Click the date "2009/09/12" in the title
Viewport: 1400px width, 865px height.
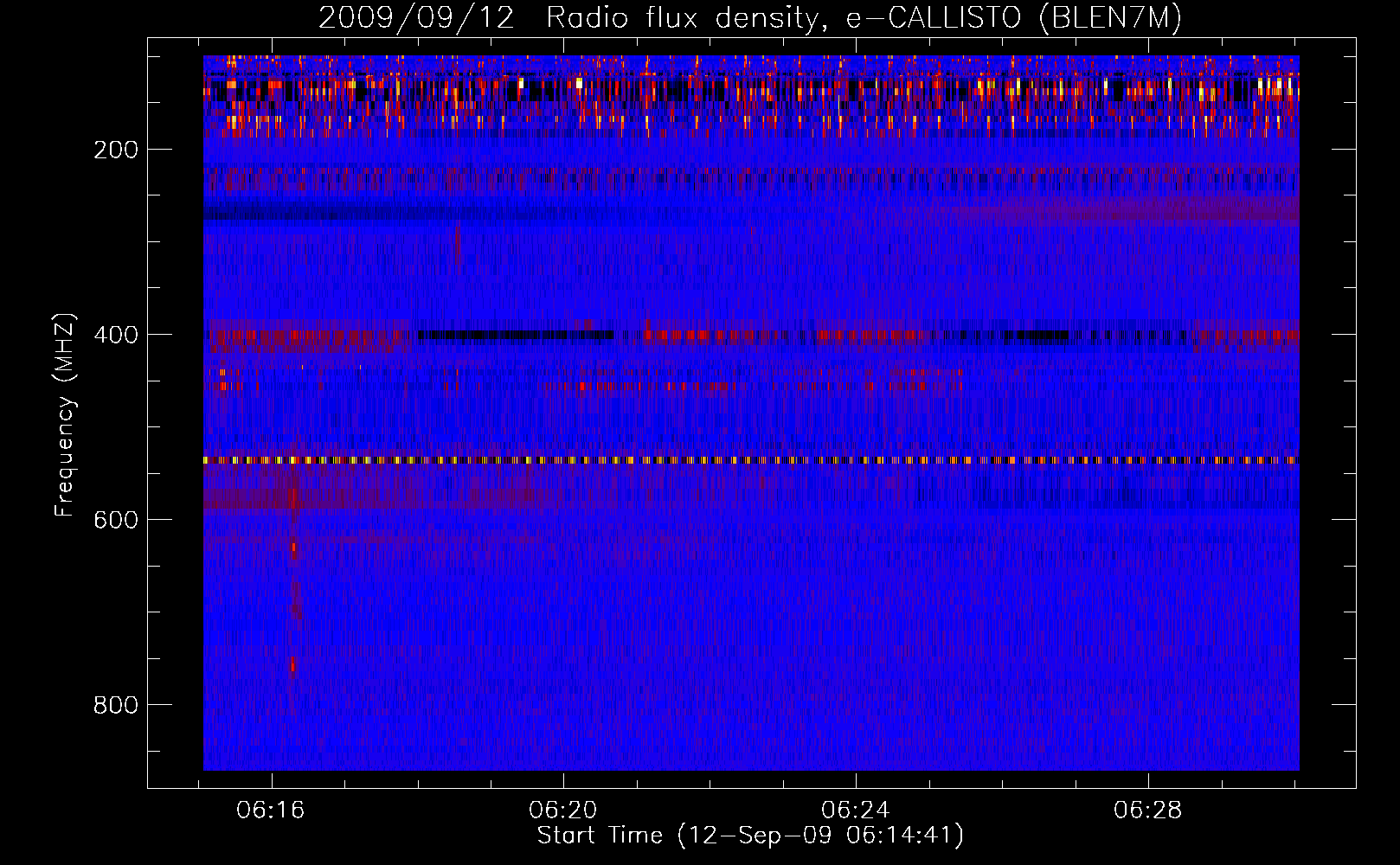pos(416,18)
